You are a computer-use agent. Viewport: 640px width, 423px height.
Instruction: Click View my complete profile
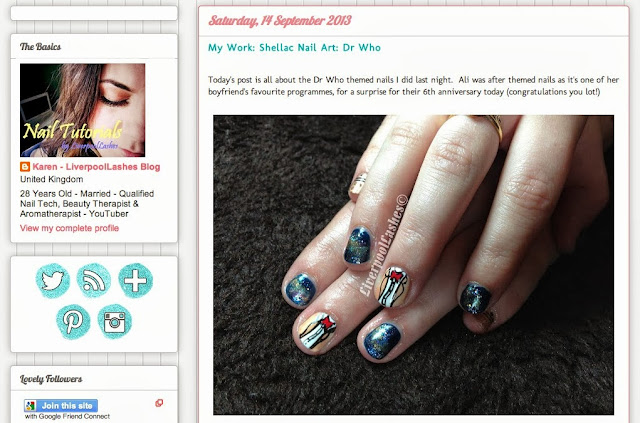pos(69,228)
